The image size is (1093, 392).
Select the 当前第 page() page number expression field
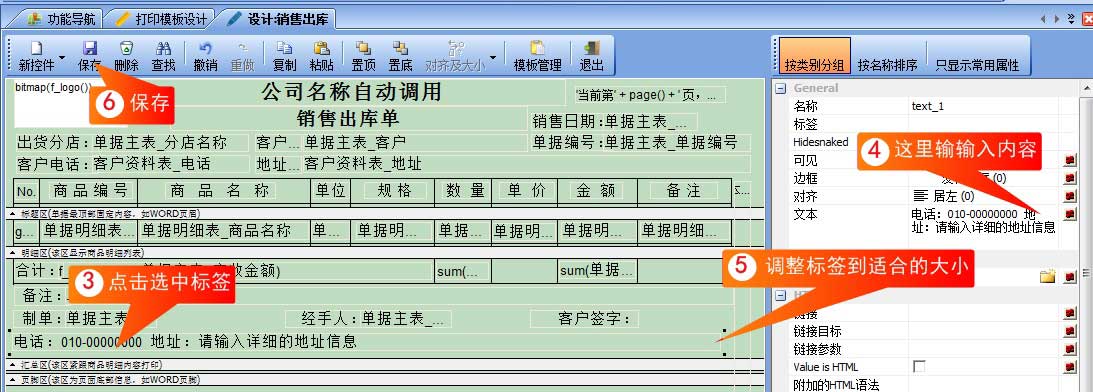click(x=650, y=95)
